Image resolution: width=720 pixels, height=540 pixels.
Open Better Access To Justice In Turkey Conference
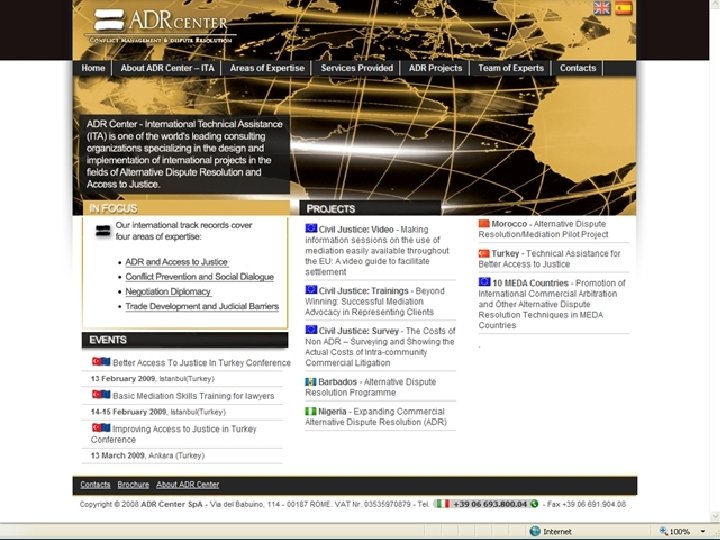click(202, 363)
